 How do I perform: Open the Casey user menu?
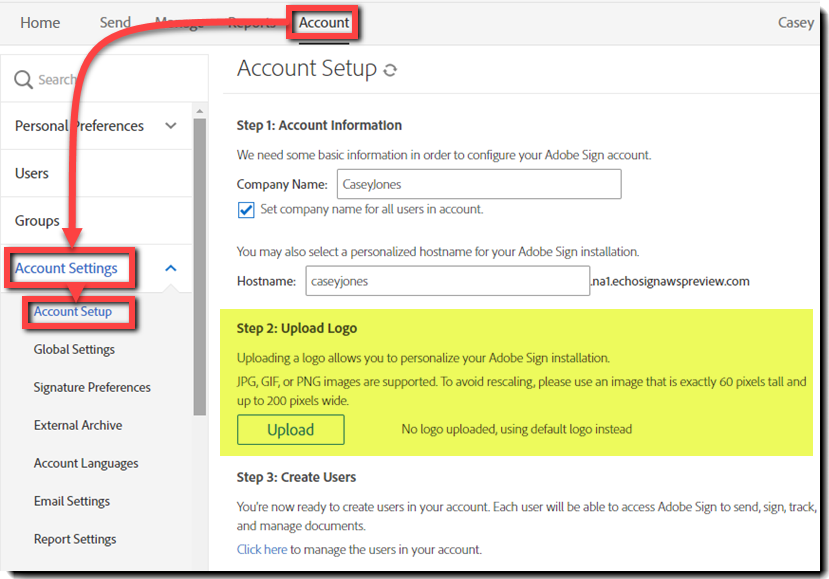[x=795, y=22]
